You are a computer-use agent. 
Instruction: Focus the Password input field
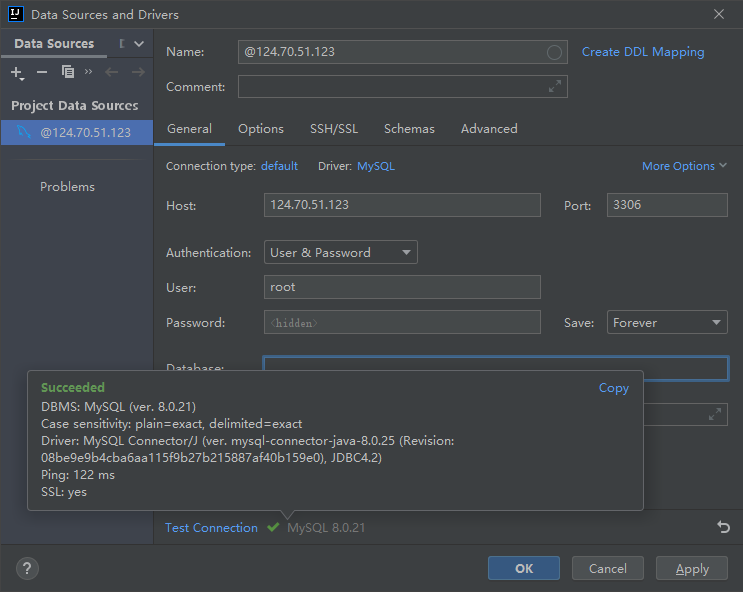tap(402, 322)
